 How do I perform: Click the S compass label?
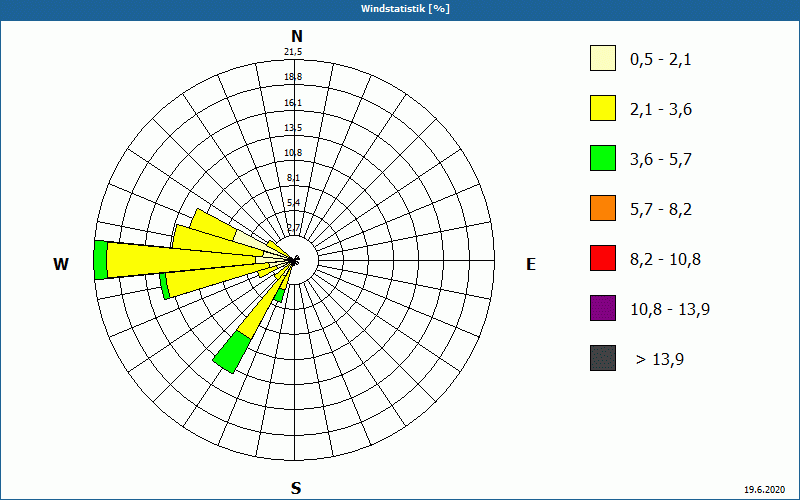pos(296,488)
